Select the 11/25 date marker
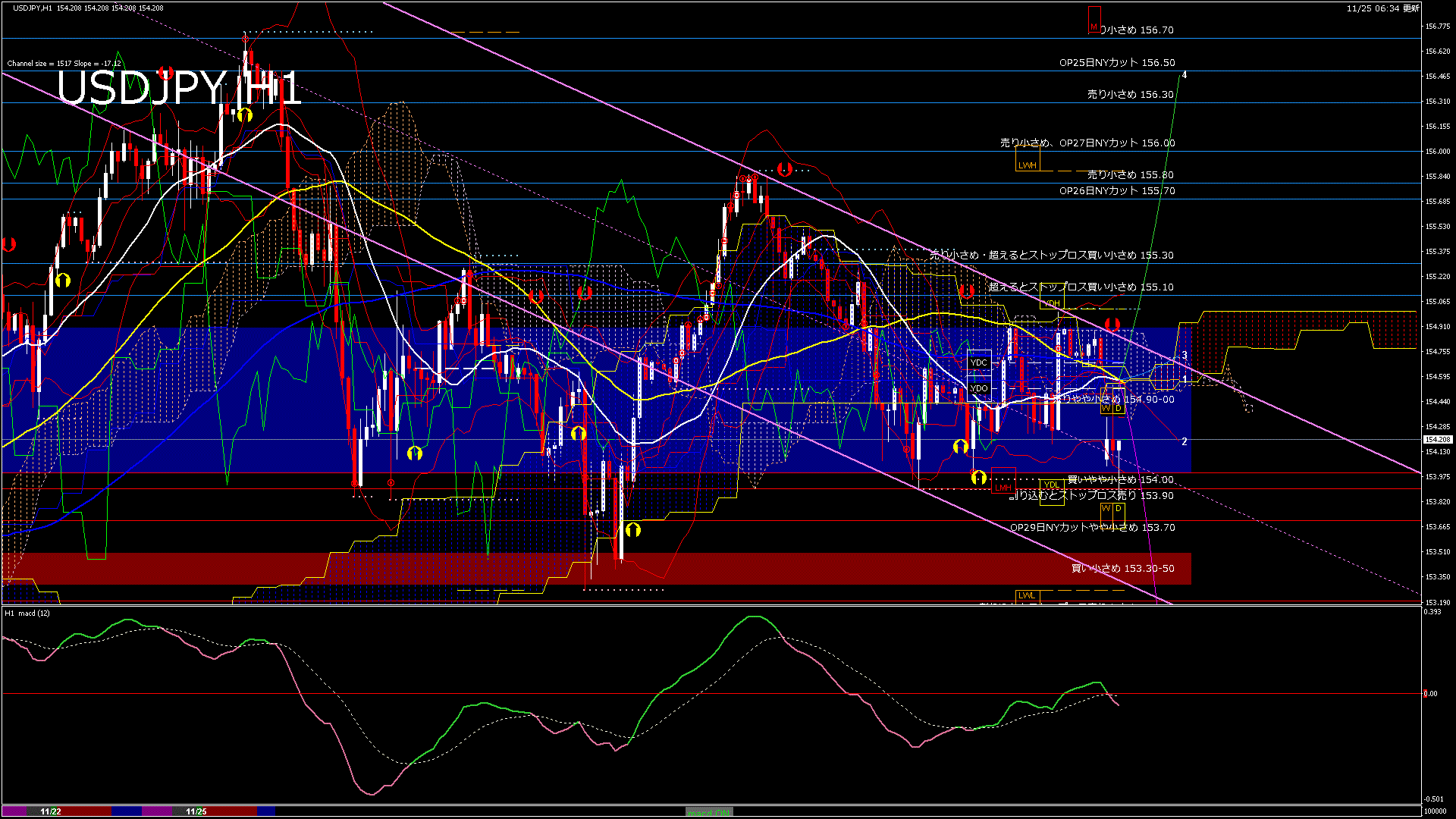Image resolution: width=1456 pixels, height=819 pixels. click(x=196, y=811)
